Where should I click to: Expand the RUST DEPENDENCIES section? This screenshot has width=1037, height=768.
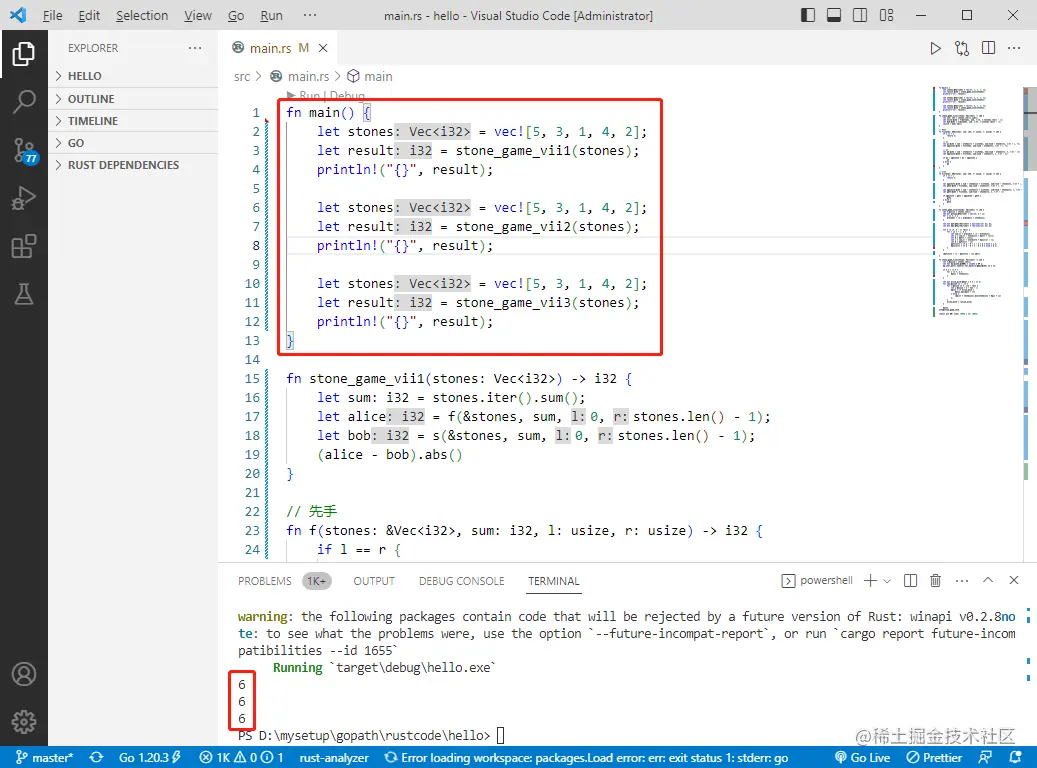click(x=133, y=165)
